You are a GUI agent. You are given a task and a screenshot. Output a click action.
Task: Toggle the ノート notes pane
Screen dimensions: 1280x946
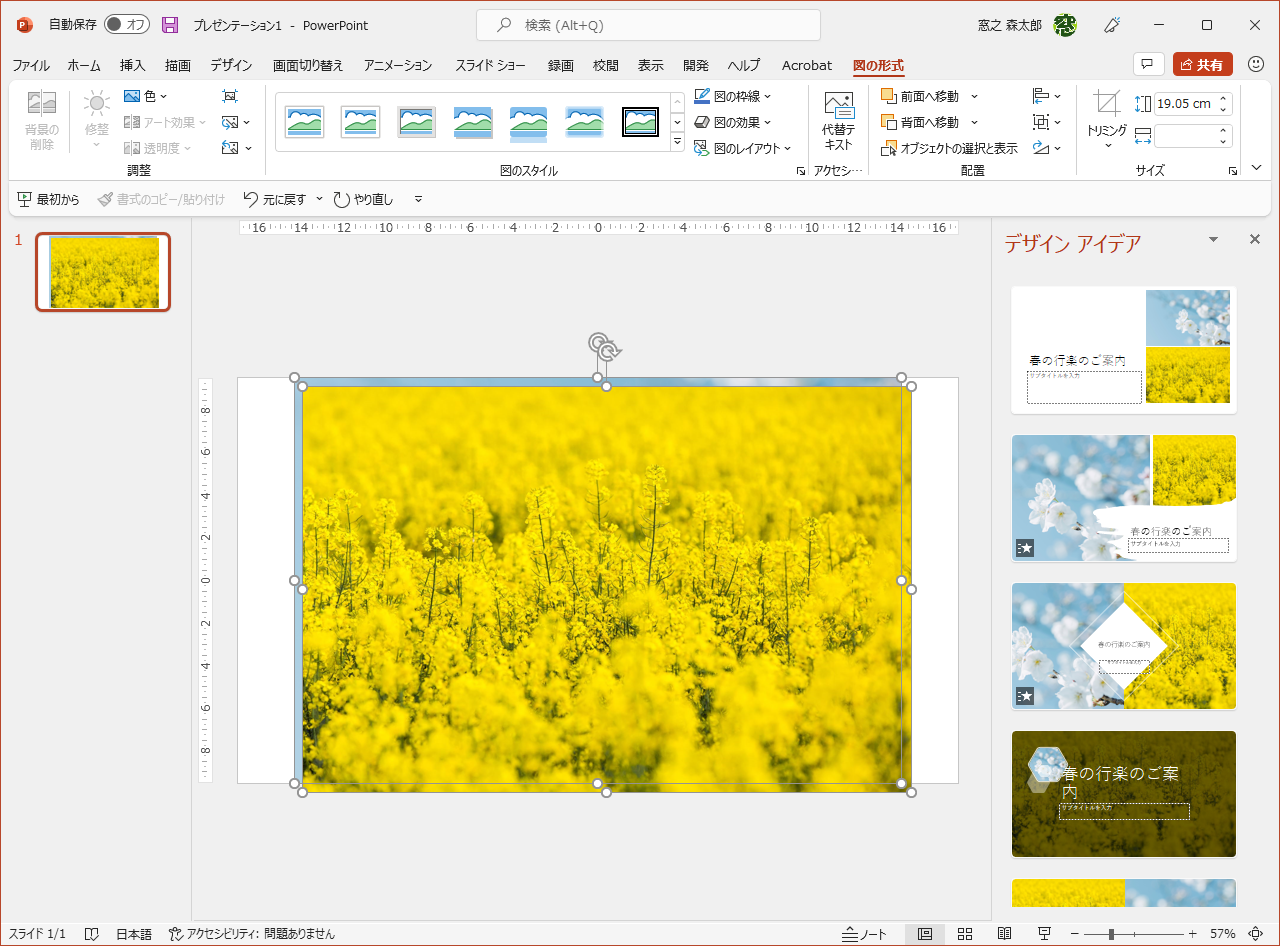click(x=865, y=934)
